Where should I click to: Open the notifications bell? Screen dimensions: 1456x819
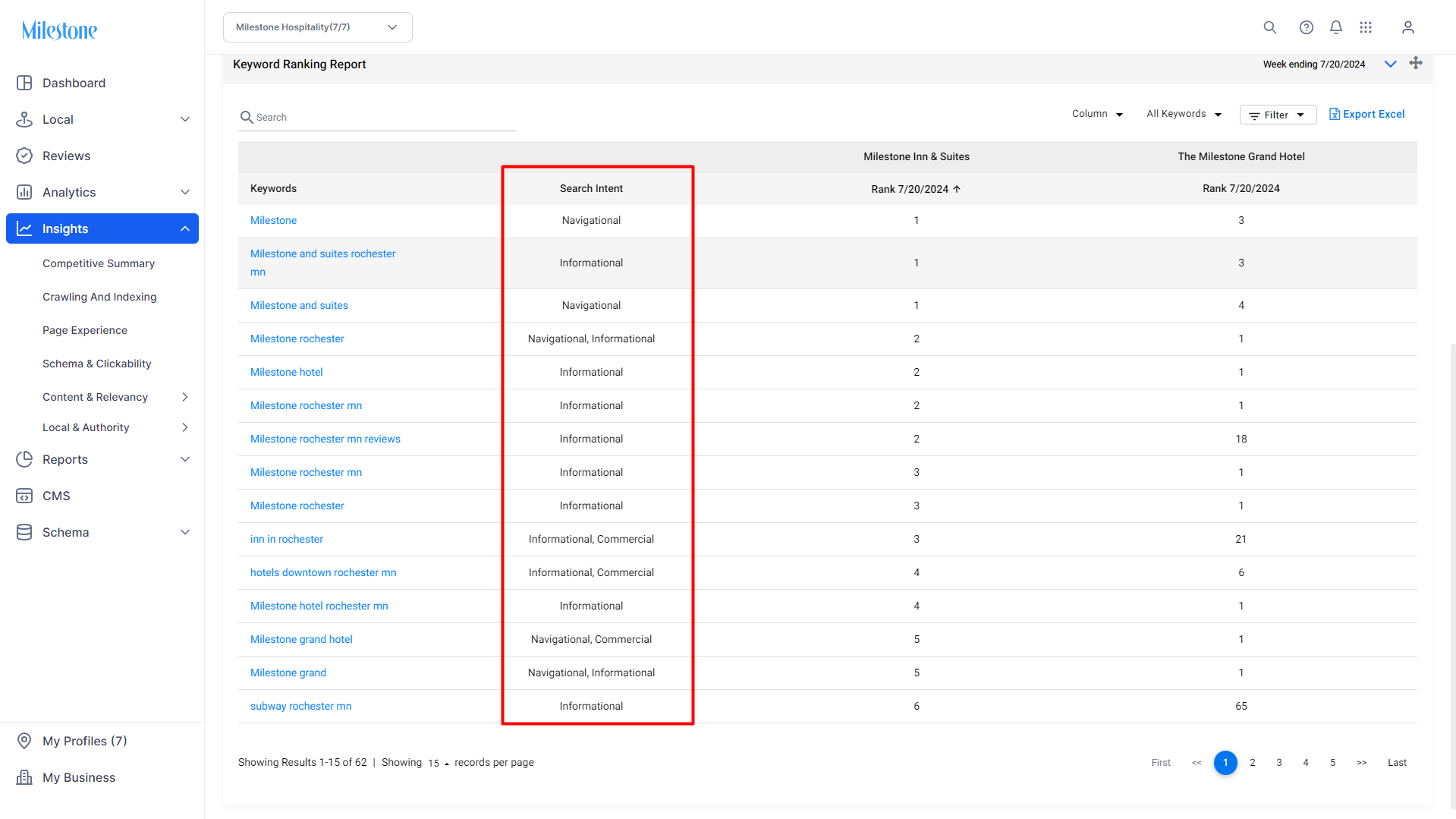[x=1336, y=27]
